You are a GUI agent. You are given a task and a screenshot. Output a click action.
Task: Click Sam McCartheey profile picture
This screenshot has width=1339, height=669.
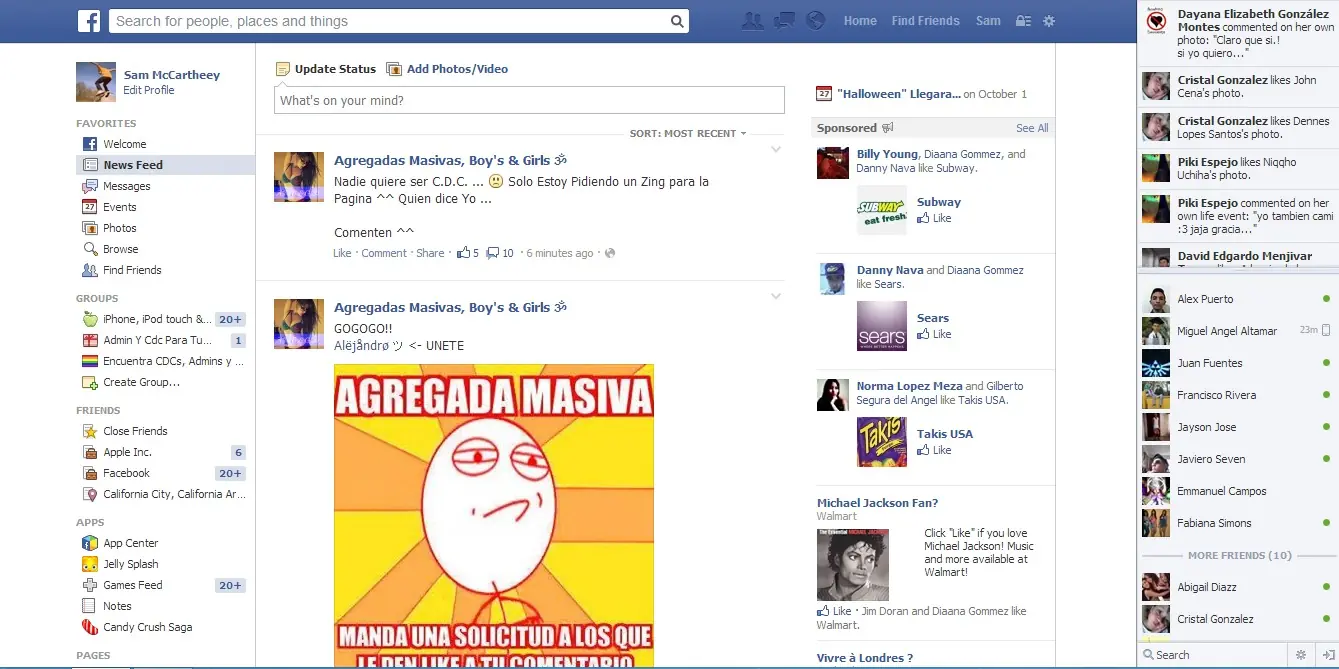[x=96, y=82]
